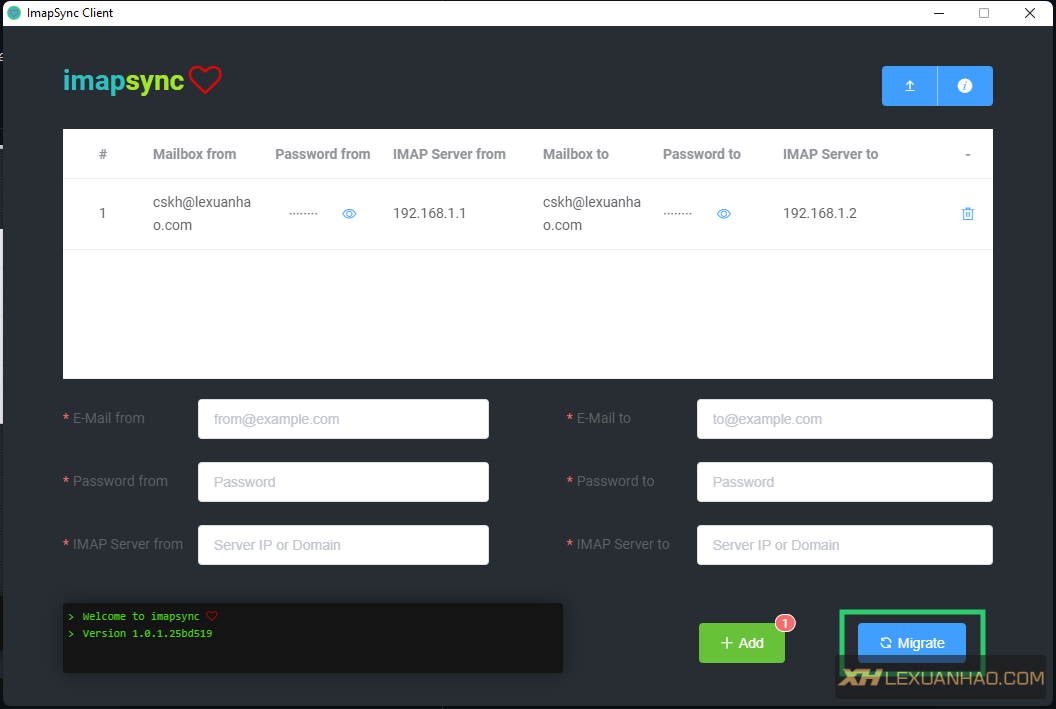Image resolution: width=1056 pixels, height=709 pixels.
Task: Click the Password from input field
Action: 343,482
